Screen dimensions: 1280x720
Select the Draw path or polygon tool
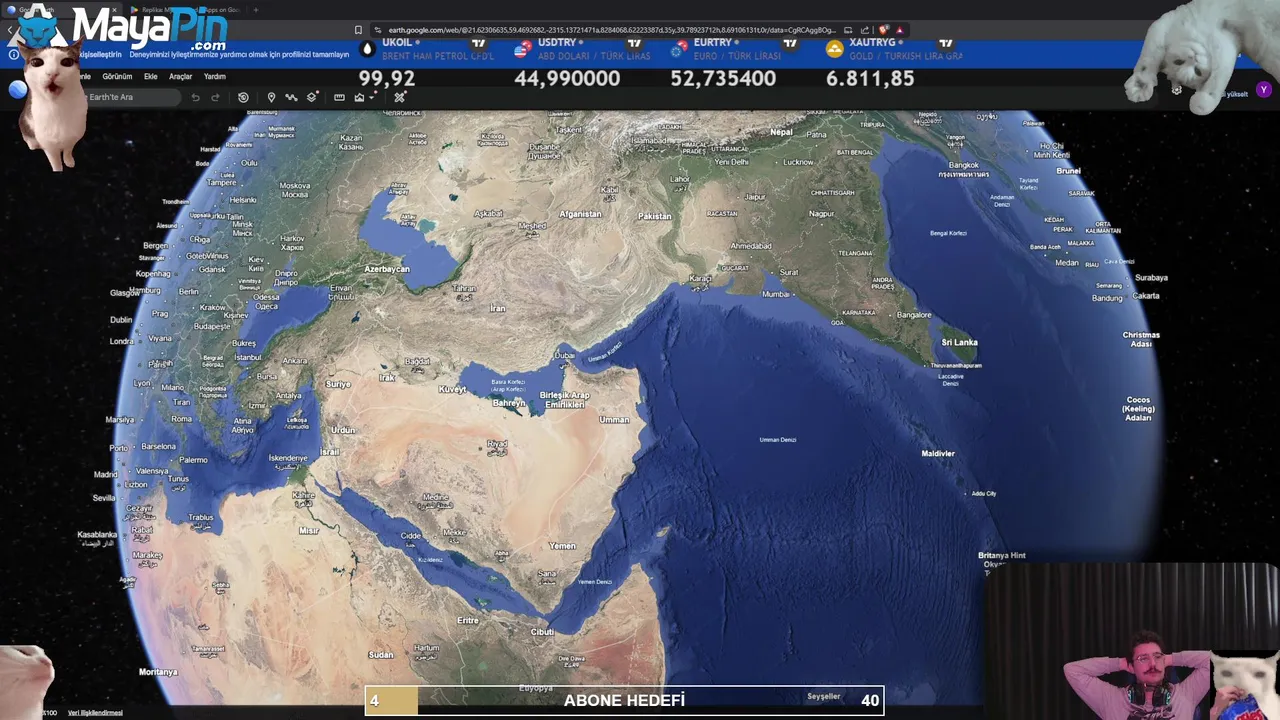[291, 97]
